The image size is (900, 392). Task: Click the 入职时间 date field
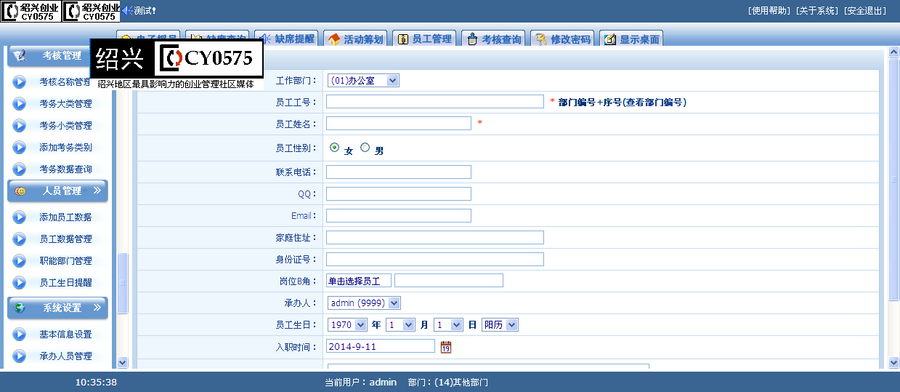click(380, 346)
